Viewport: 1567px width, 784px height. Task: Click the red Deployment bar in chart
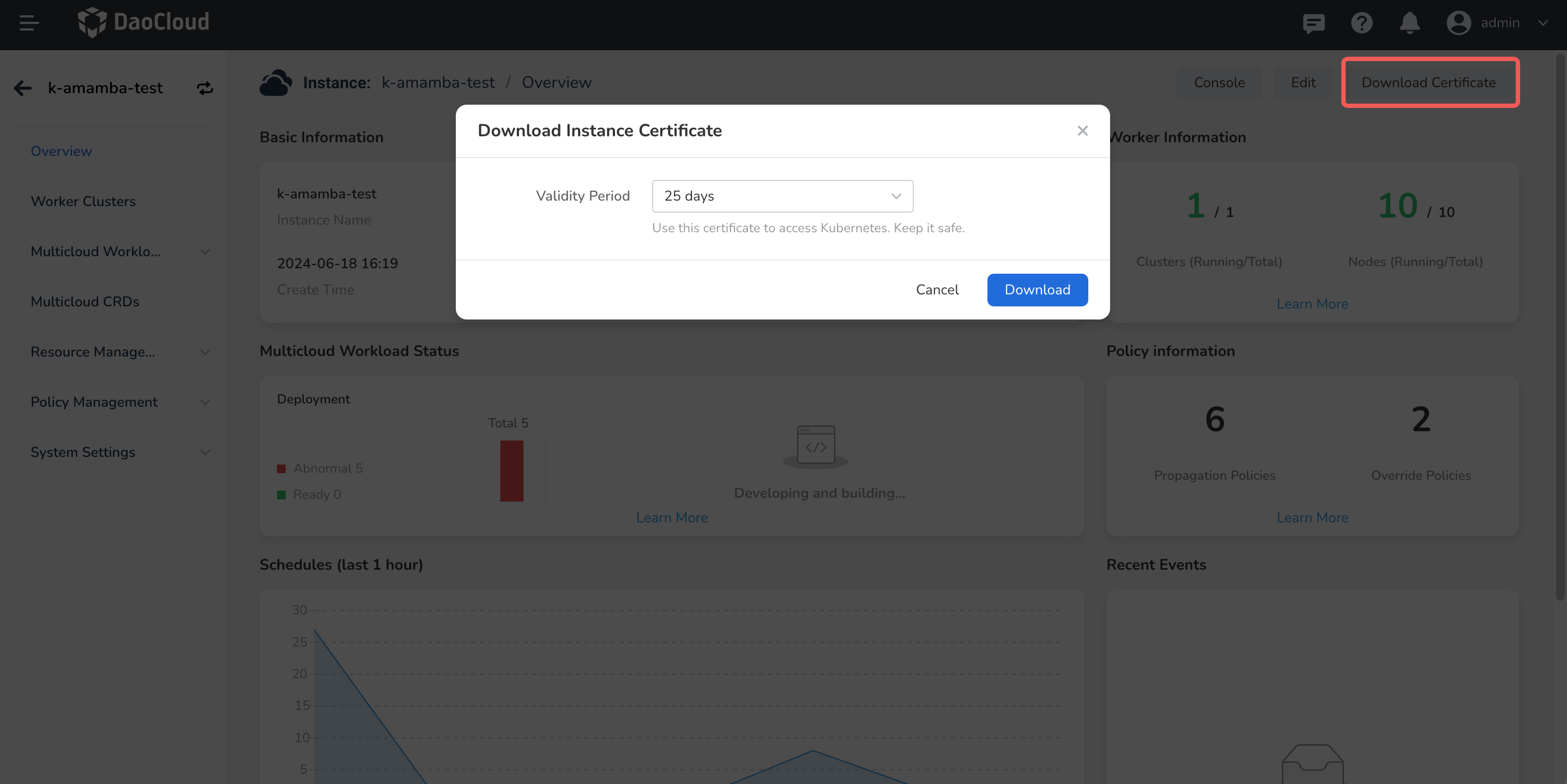pyautogui.click(x=511, y=471)
